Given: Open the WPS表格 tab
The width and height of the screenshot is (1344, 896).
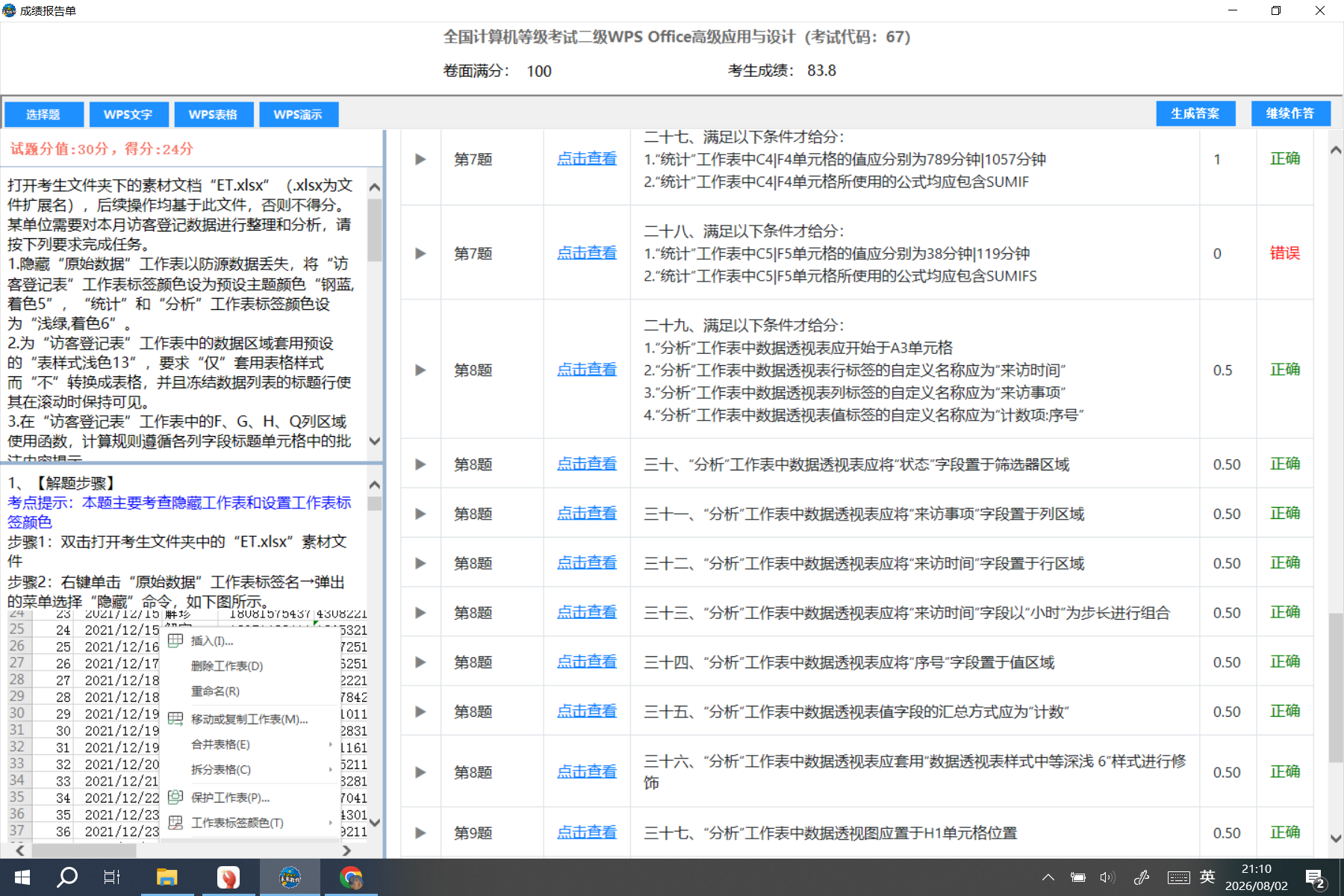Looking at the screenshot, I should pyautogui.click(x=213, y=114).
